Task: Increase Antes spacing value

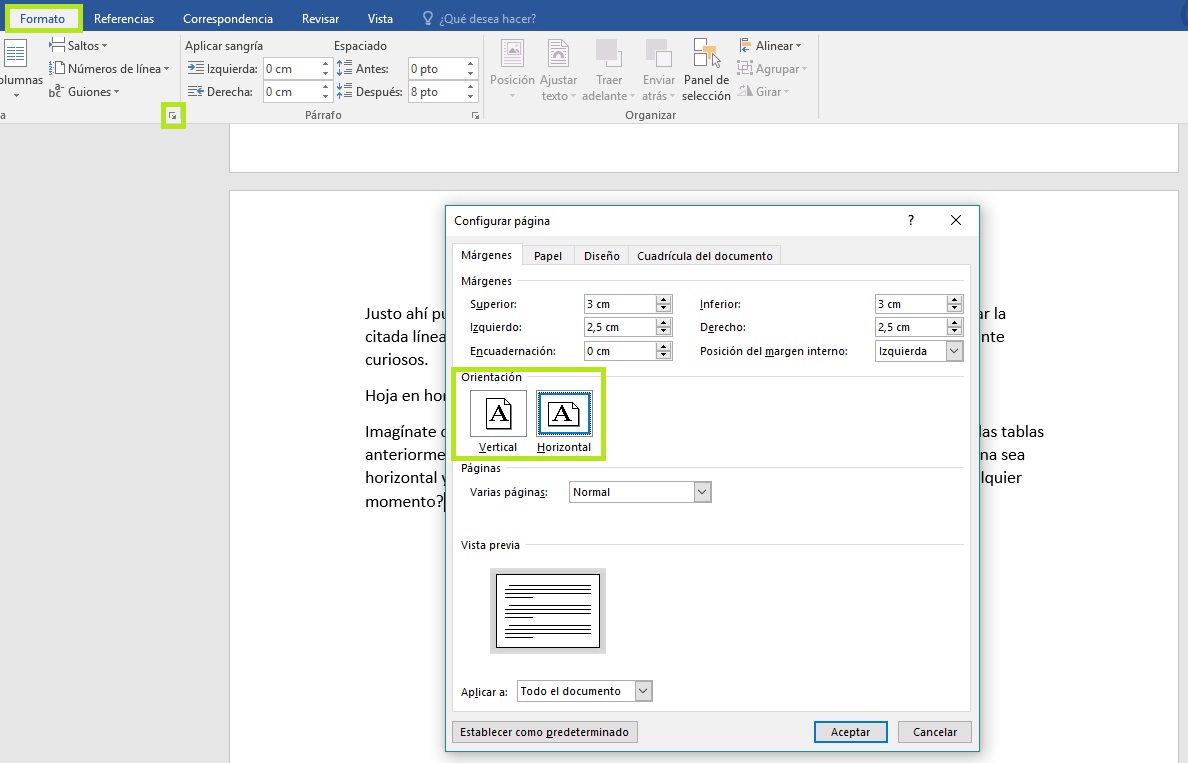Action: tap(471, 64)
